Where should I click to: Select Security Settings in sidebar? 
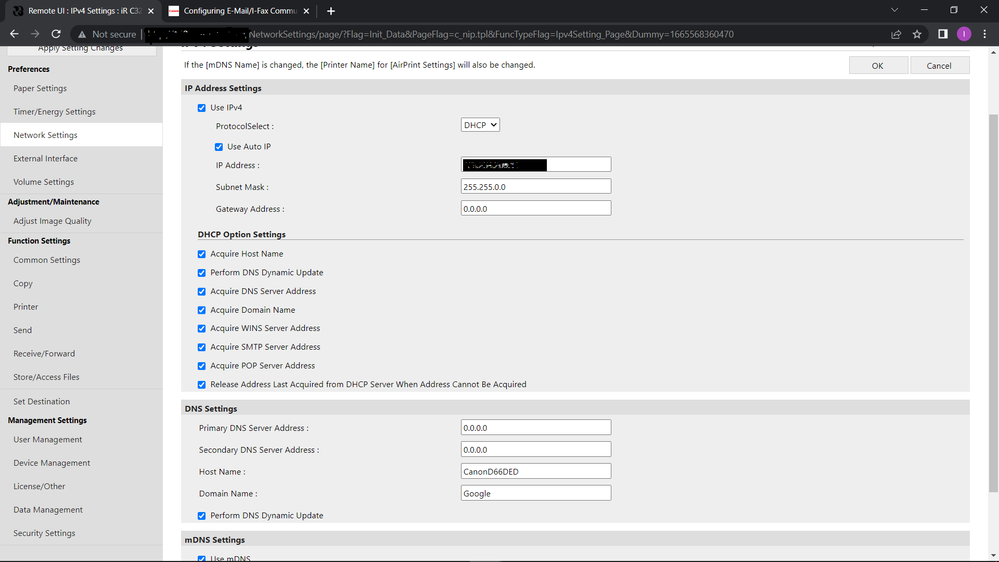pyautogui.click(x=44, y=533)
